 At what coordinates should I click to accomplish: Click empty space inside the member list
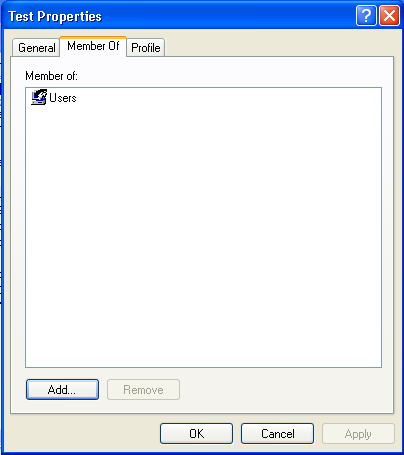point(203,217)
